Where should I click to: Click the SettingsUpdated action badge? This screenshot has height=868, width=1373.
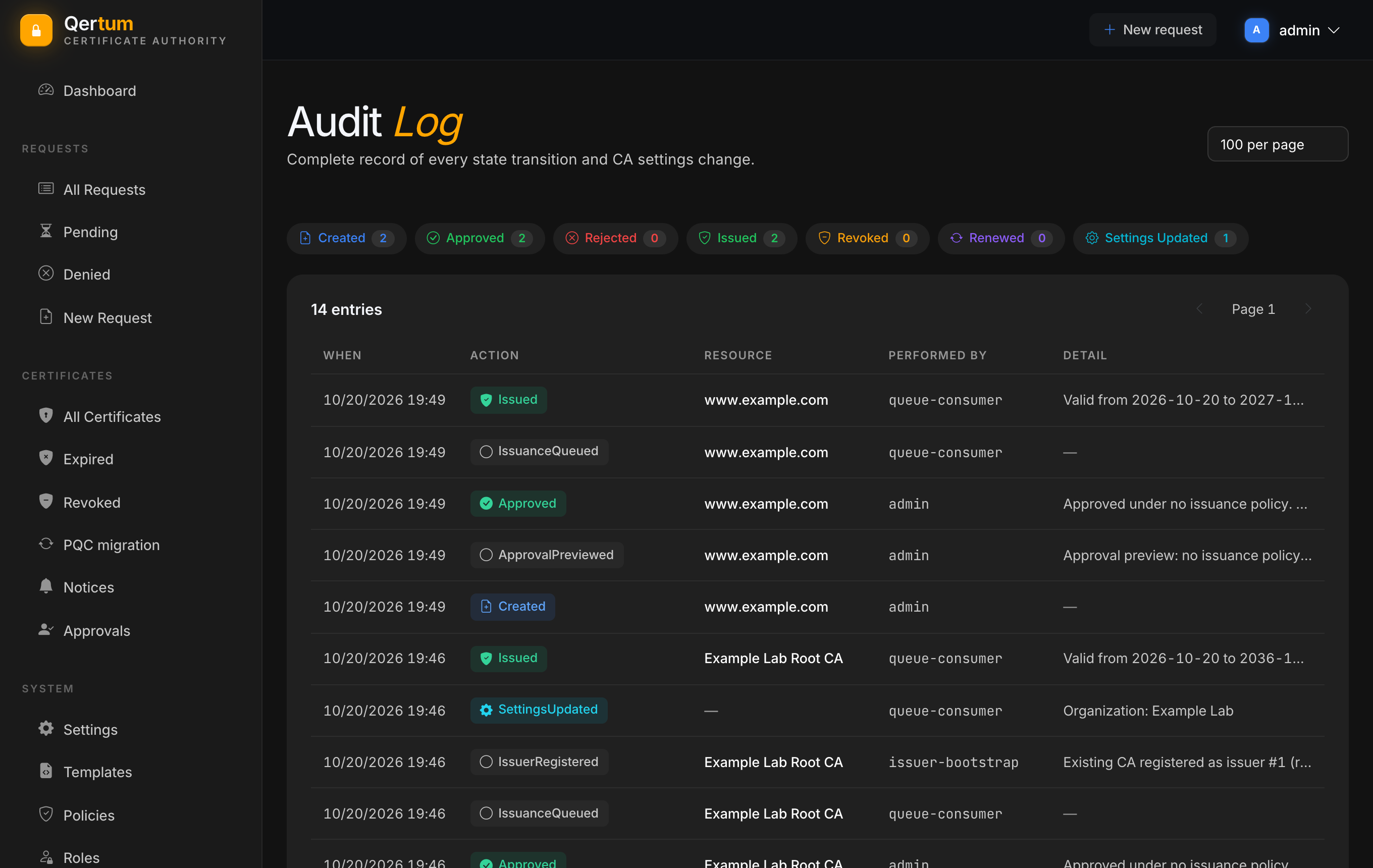539,710
